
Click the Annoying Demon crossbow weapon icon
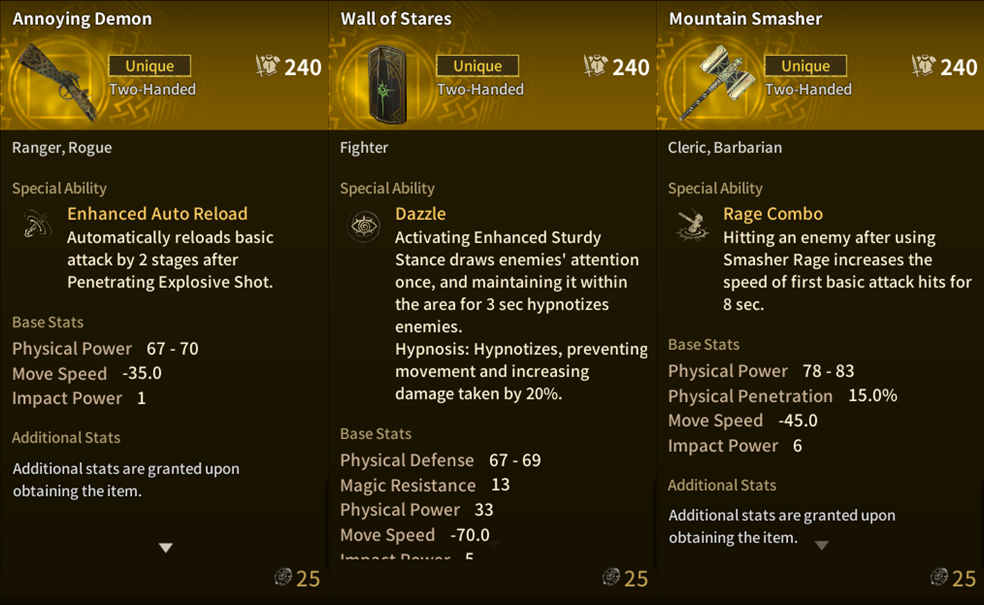[57, 82]
